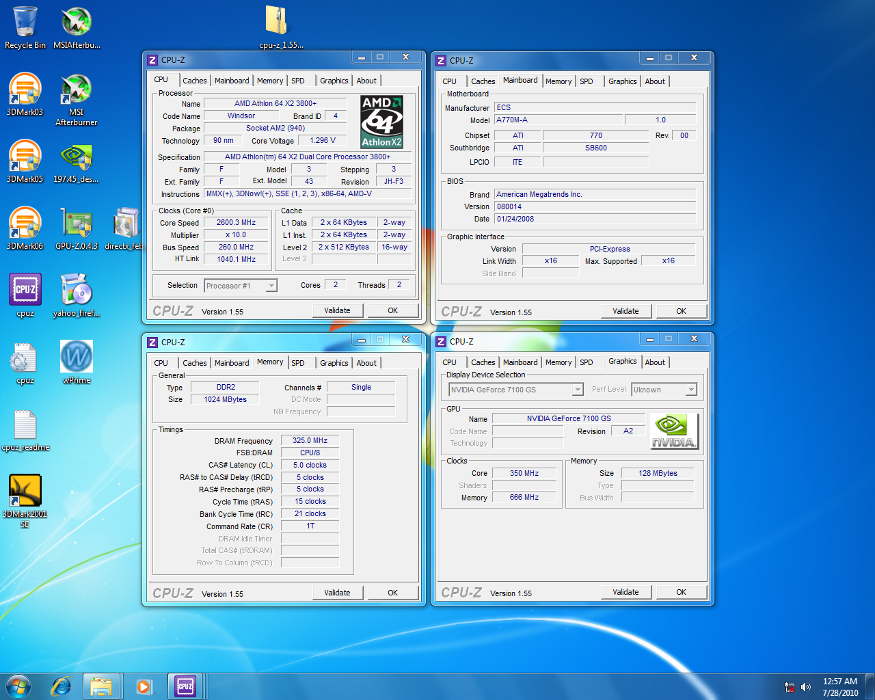875x700 pixels.
Task: Click the SB600 southbridge value
Action: [x=596, y=148]
